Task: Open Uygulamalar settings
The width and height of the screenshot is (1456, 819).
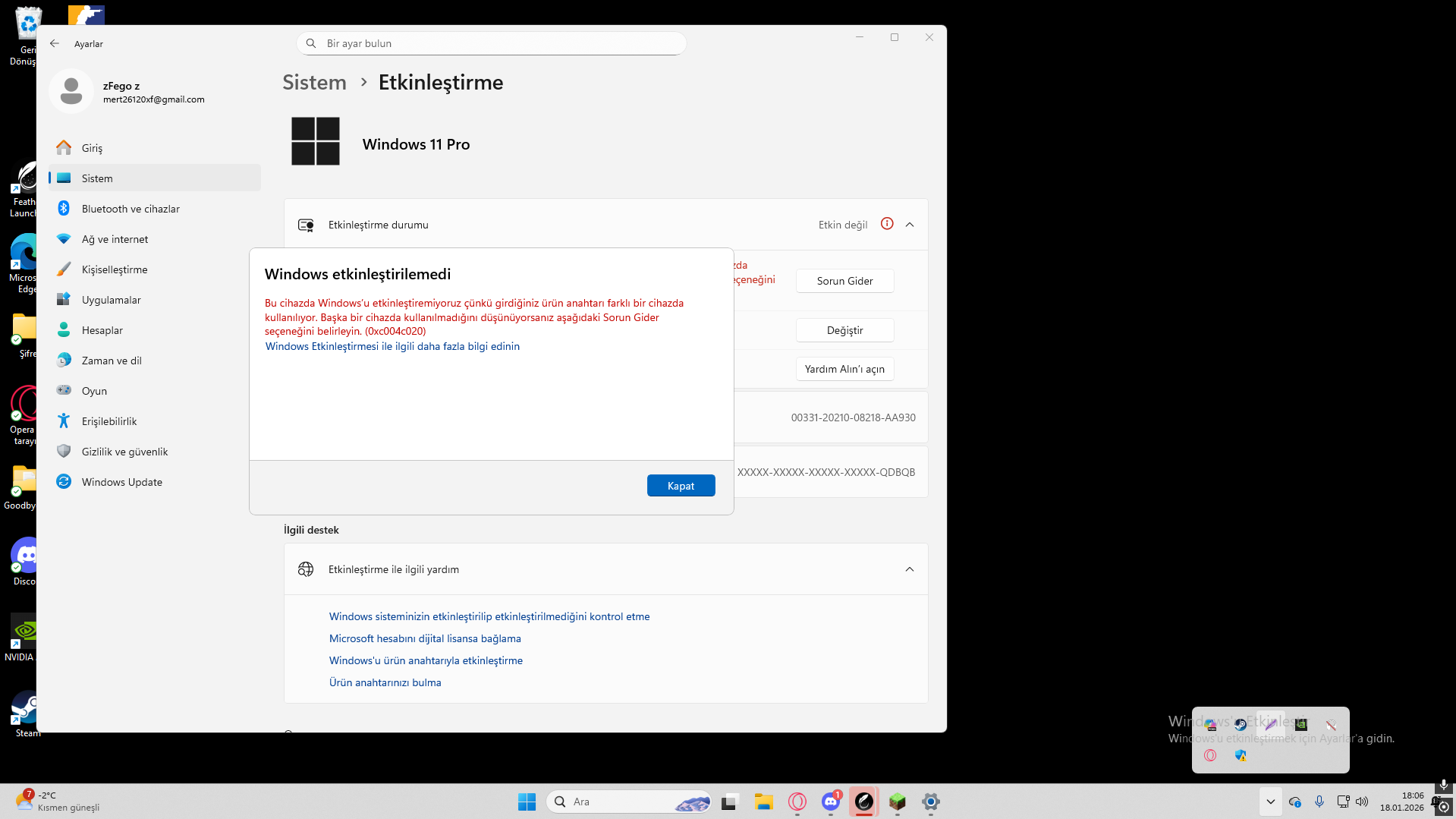Action: click(155, 300)
